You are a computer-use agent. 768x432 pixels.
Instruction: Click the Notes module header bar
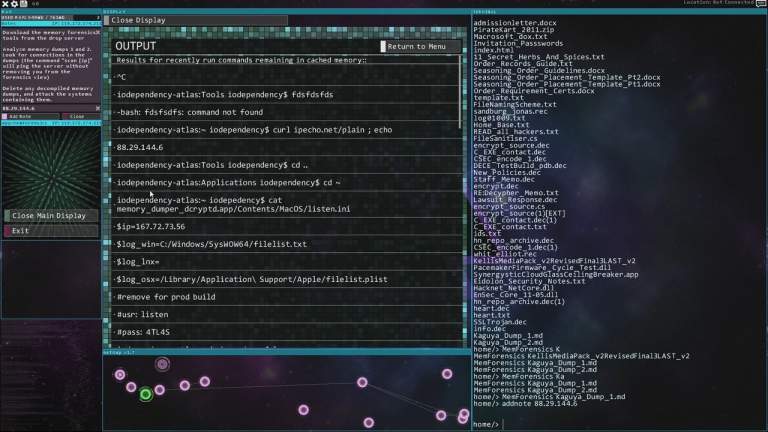pyautogui.click(x=51, y=24)
